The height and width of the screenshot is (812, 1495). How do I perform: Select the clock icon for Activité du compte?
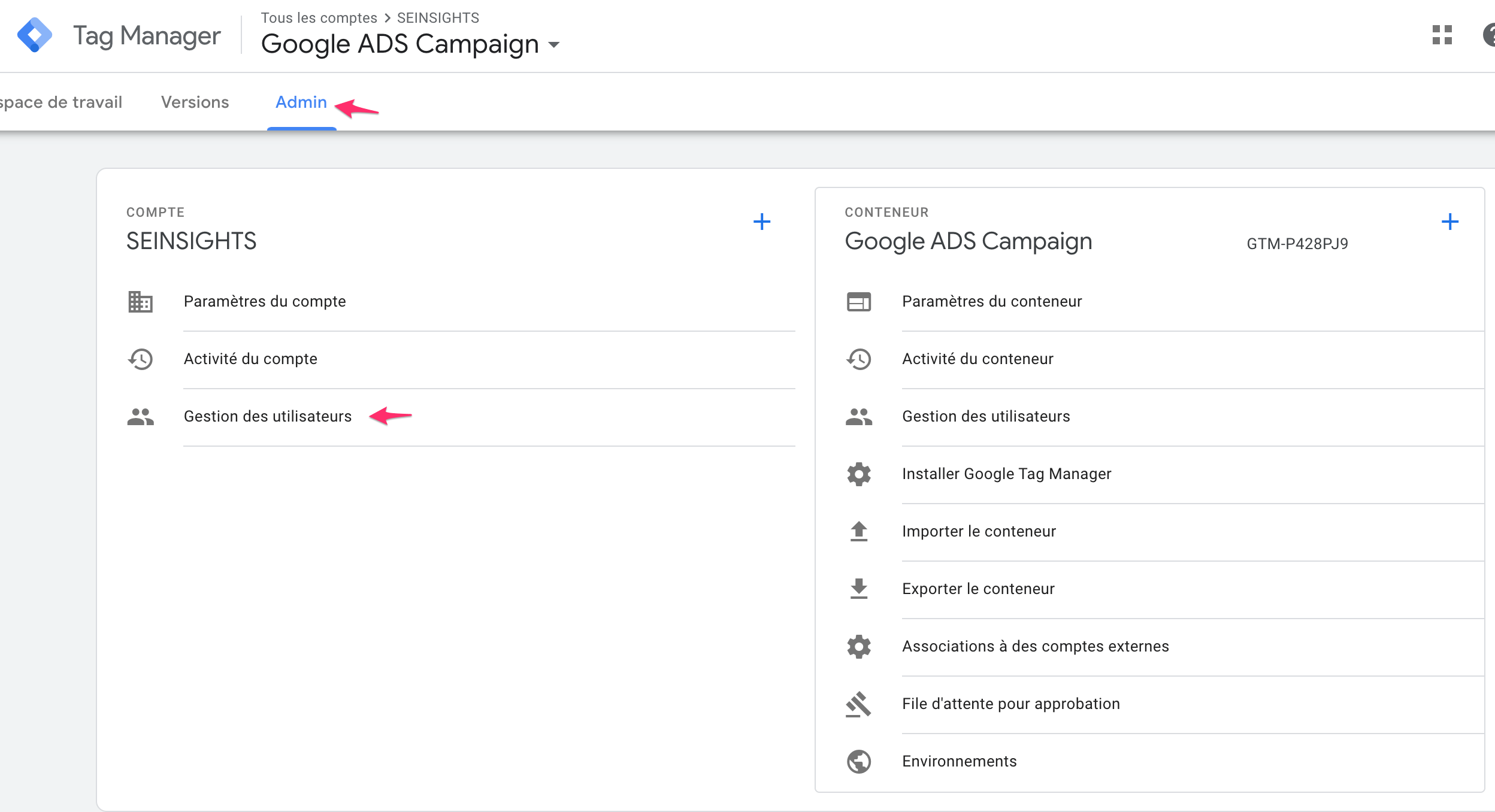point(140,360)
